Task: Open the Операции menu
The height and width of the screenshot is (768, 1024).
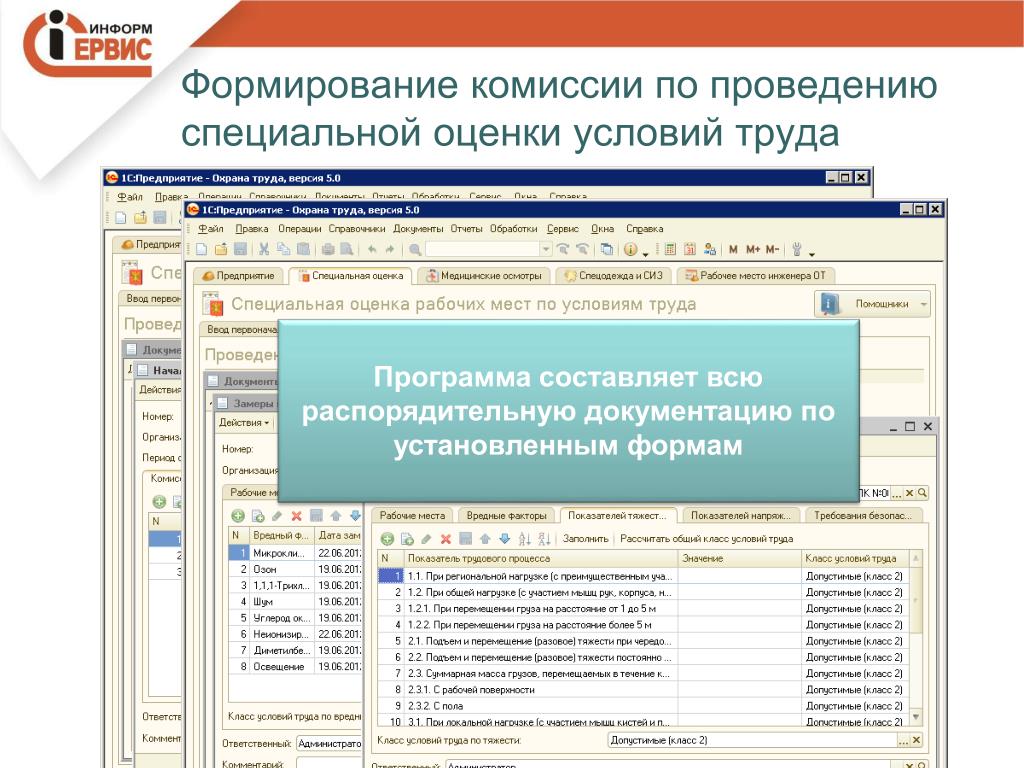Action: point(299,229)
